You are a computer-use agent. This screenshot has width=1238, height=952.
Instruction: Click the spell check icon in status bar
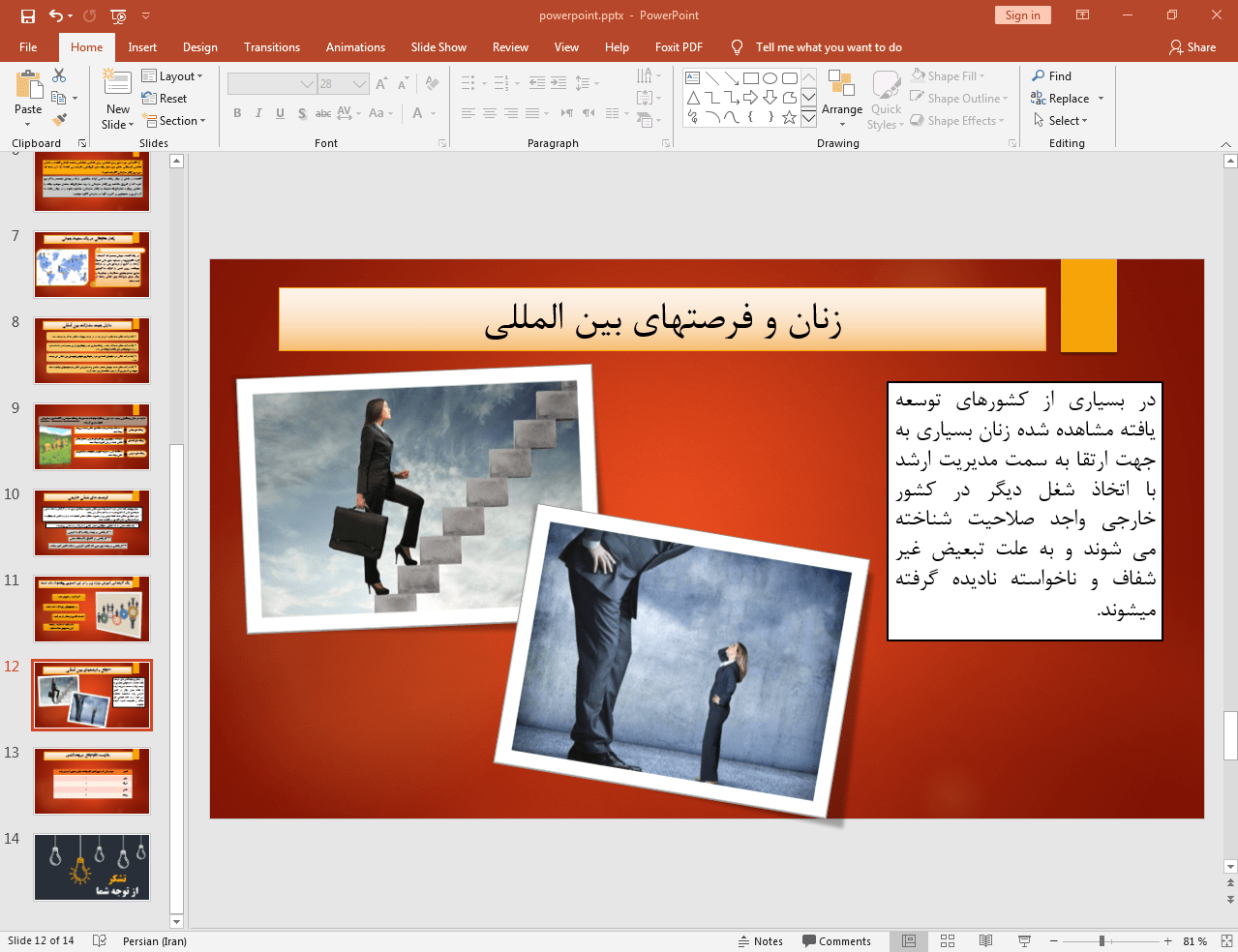[x=99, y=941]
